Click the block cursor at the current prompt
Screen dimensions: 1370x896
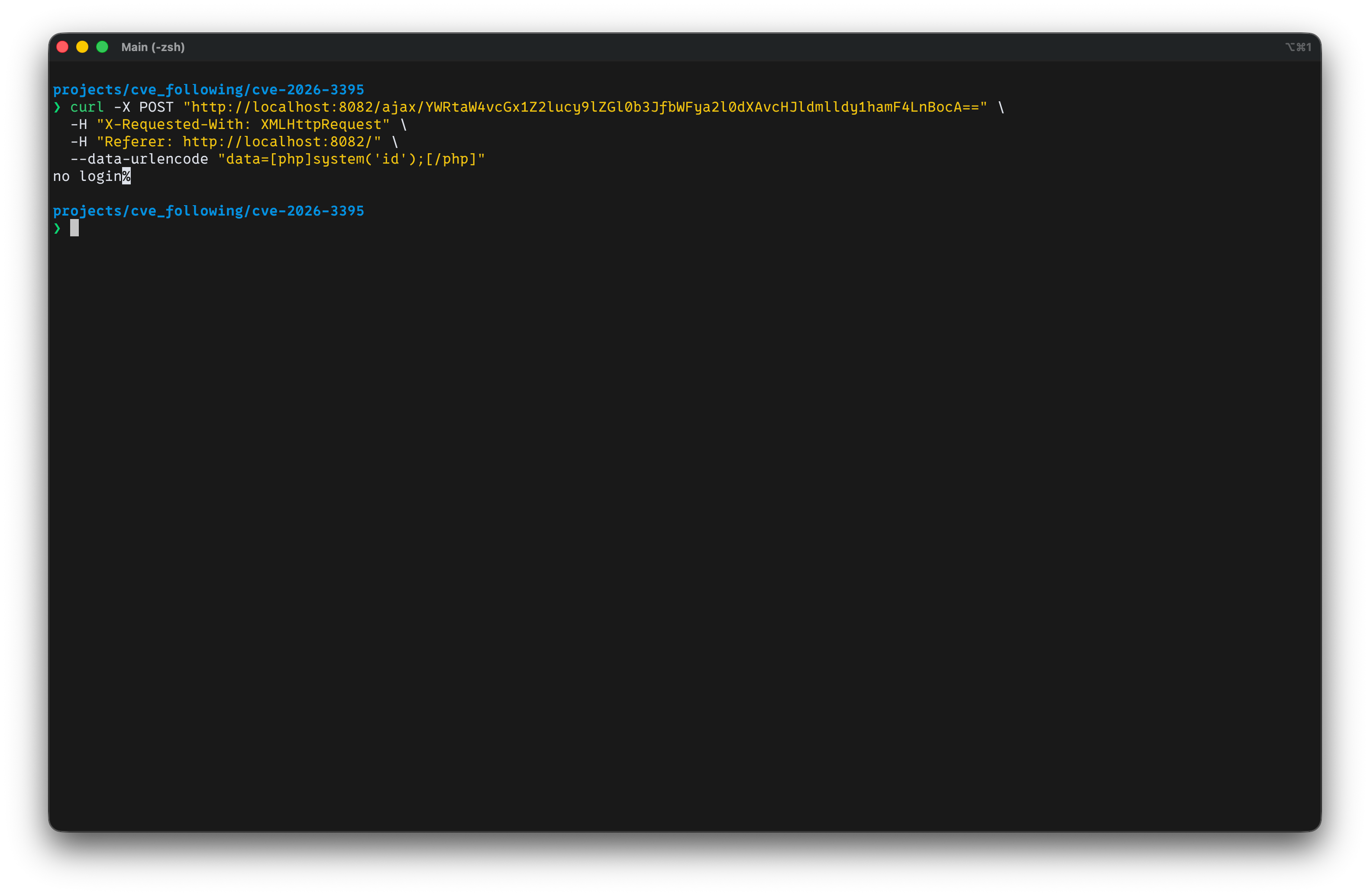[x=74, y=229]
